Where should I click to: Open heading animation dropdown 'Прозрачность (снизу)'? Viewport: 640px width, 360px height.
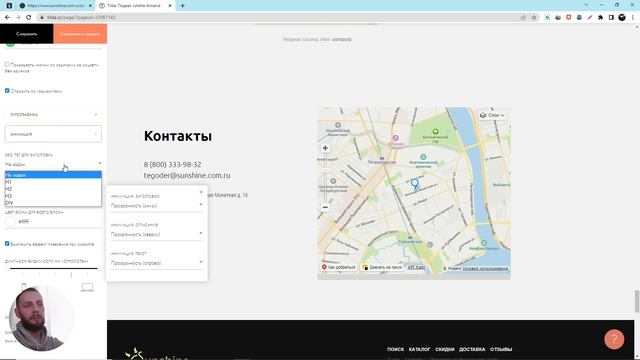pyautogui.click(x=157, y=206)
